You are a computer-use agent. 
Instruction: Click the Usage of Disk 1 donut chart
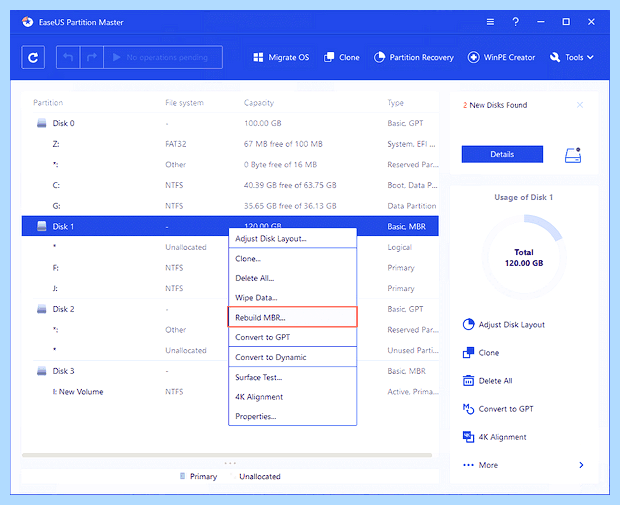(524, 257)
